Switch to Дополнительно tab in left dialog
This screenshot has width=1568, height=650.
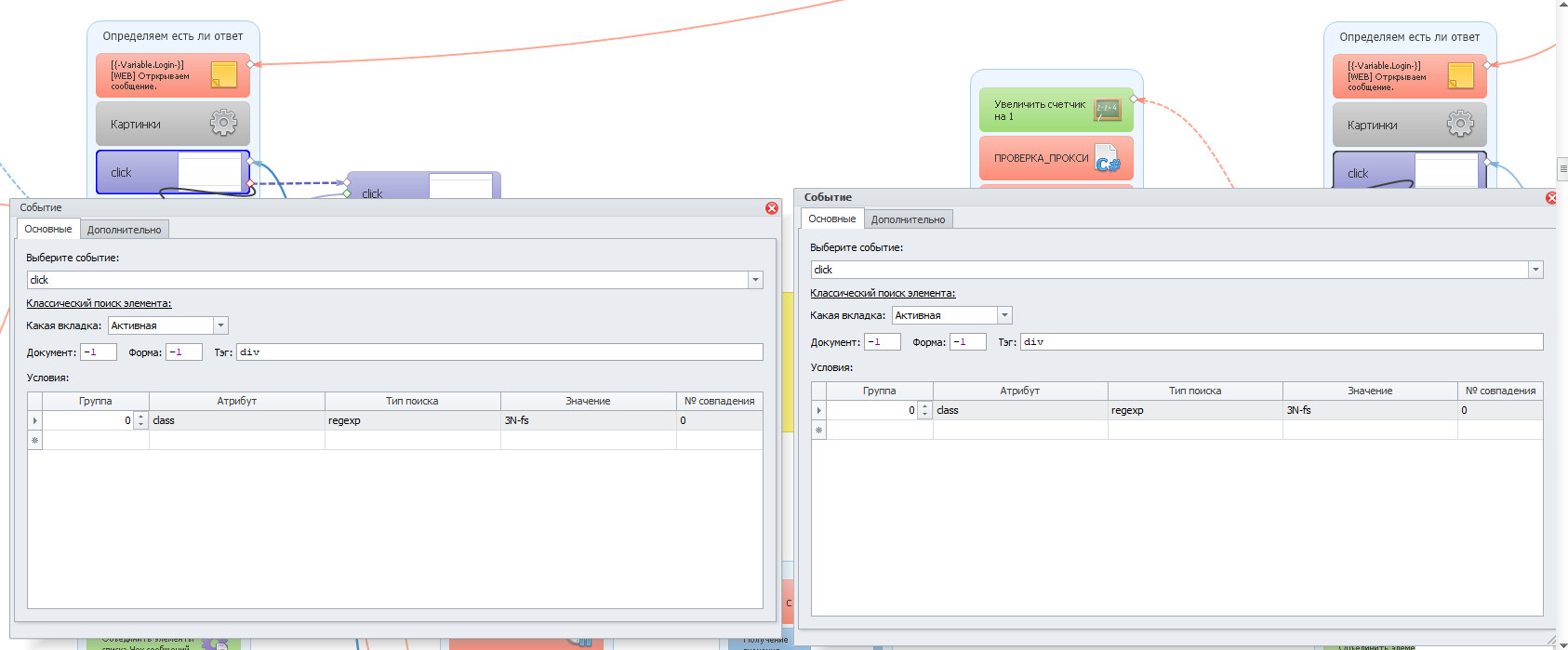coord(125,230)
